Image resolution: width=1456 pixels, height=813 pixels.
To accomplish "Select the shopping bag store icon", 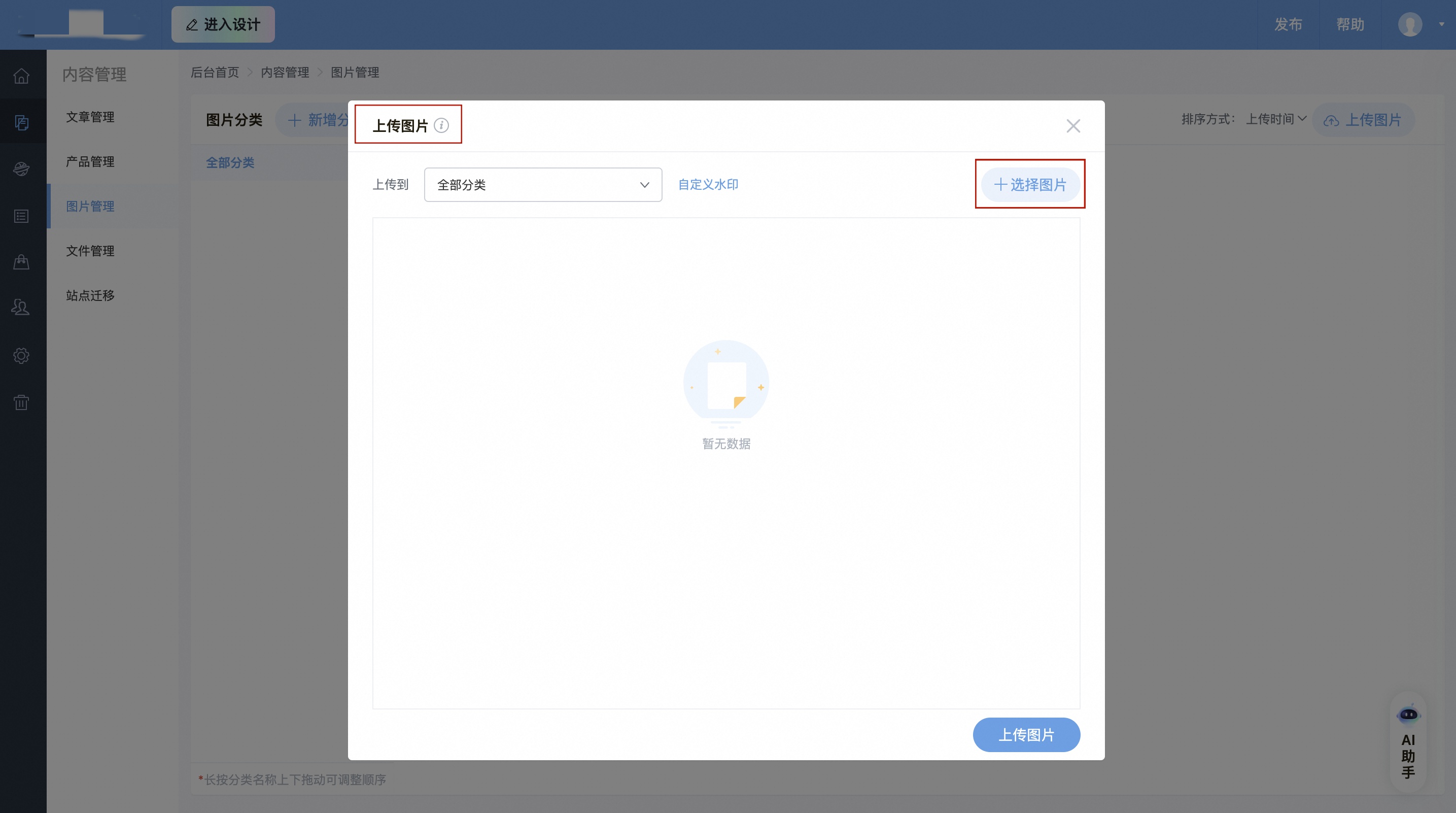I will 21,261.
